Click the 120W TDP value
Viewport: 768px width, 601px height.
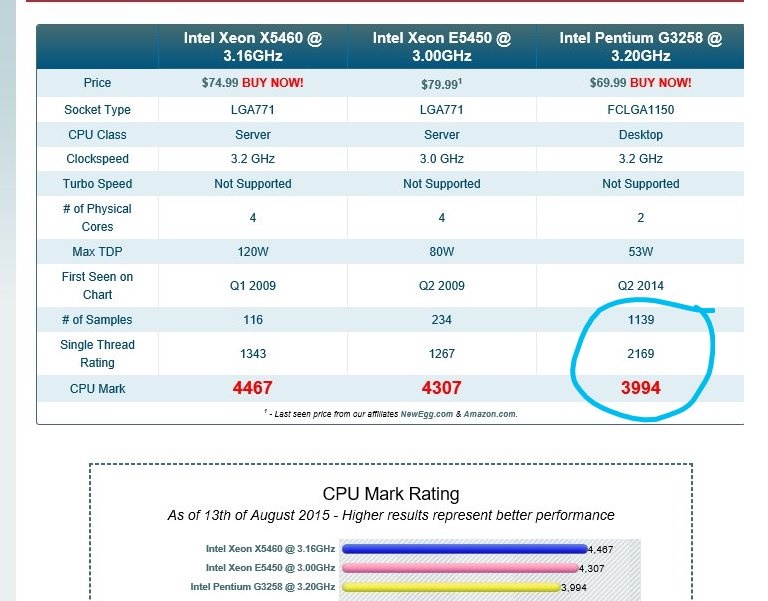click(253, 252)
